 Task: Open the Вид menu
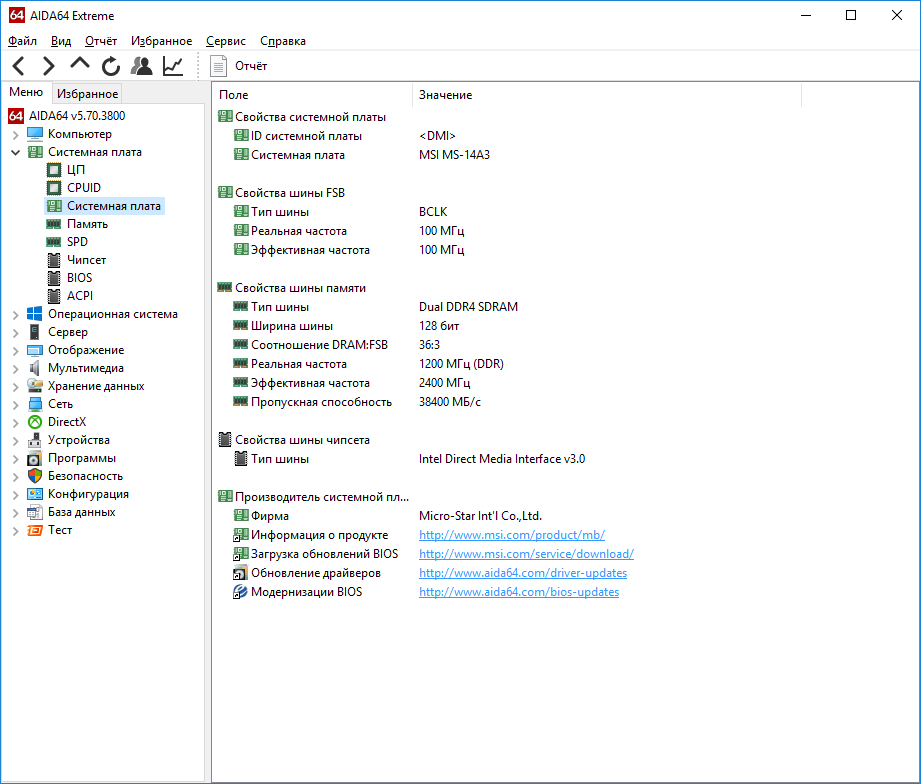[x=61, y=41]
